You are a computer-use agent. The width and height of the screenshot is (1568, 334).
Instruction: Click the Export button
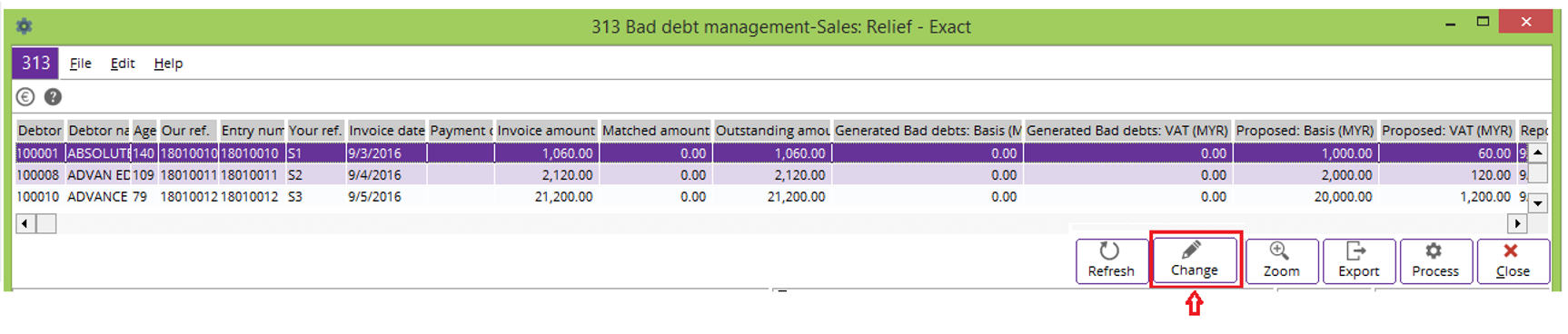tap(1358, 261)
